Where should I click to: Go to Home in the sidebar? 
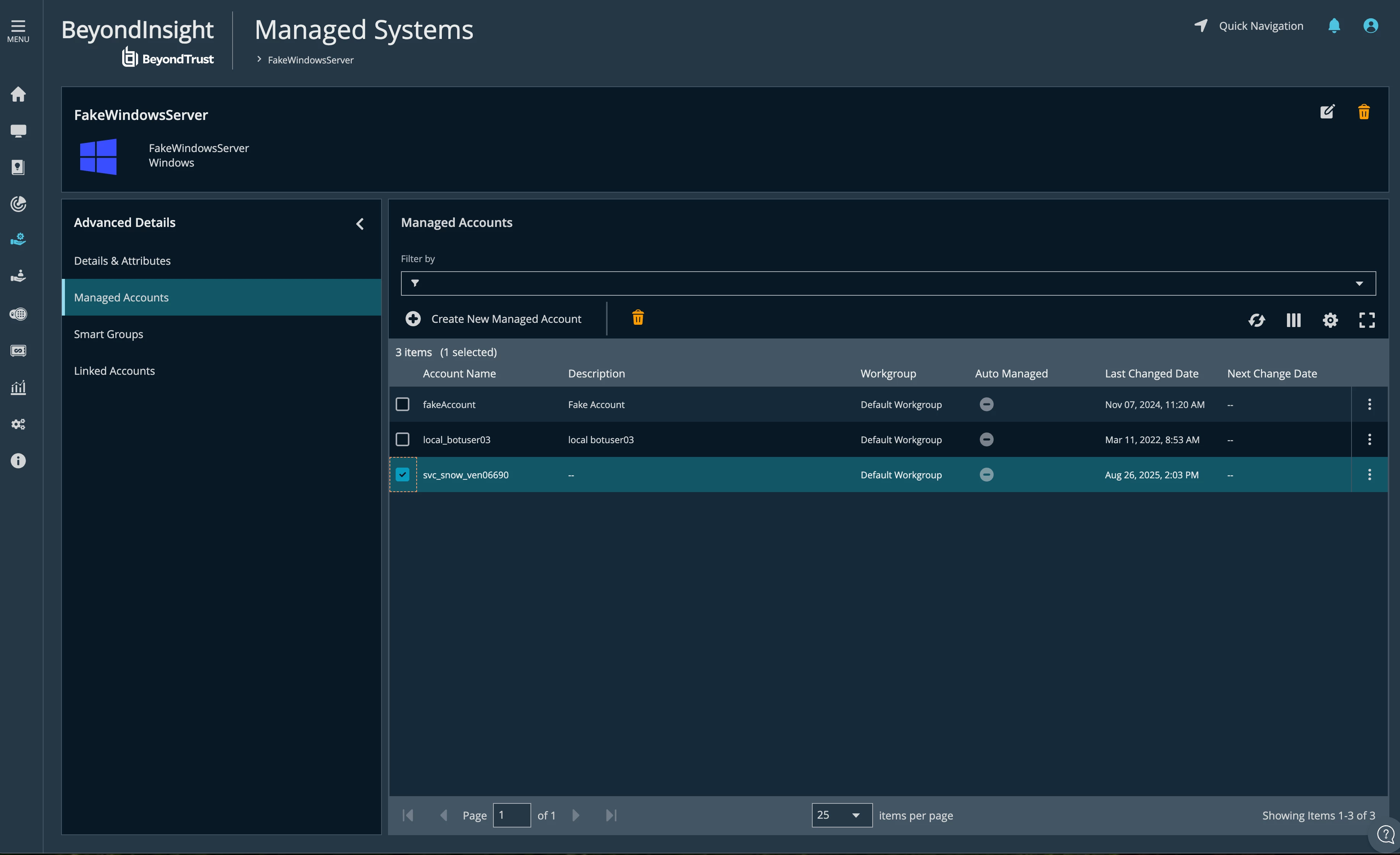[18, 94]
